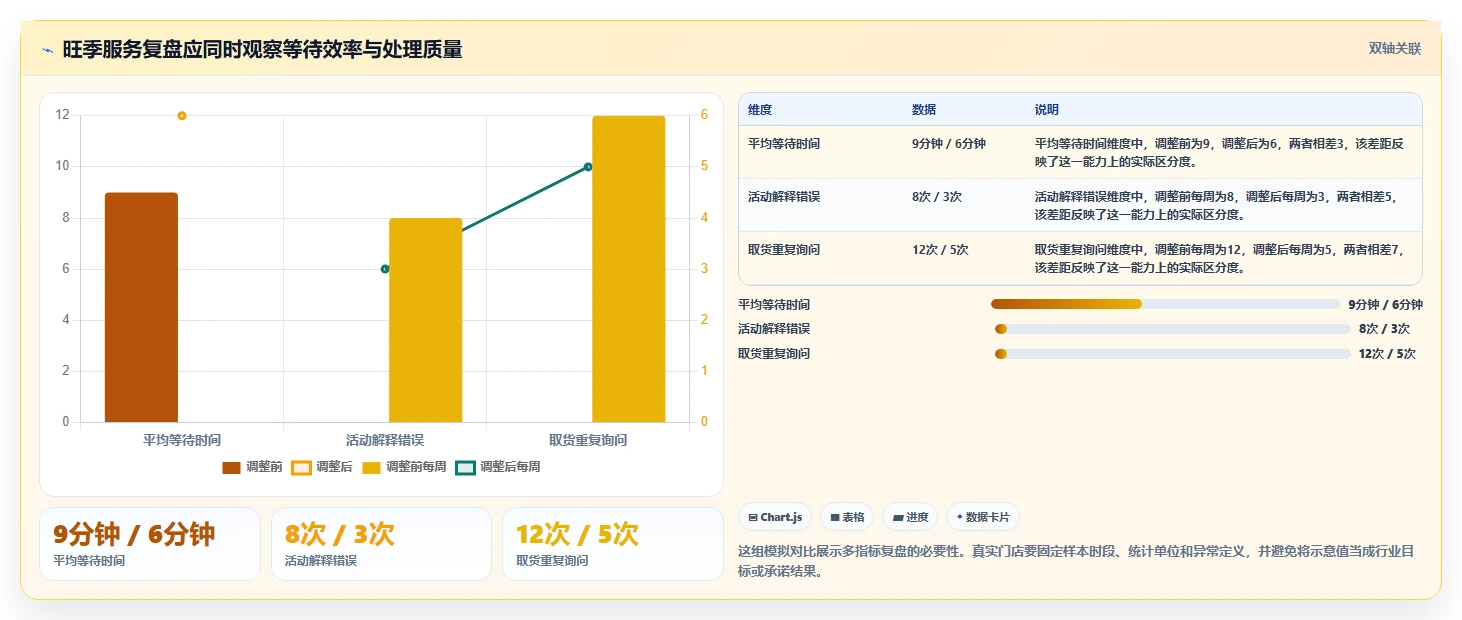The image size is (1462, 620).
Task: Click the 取货重复询问 label beside its progress bar
Action: (774, 354)
